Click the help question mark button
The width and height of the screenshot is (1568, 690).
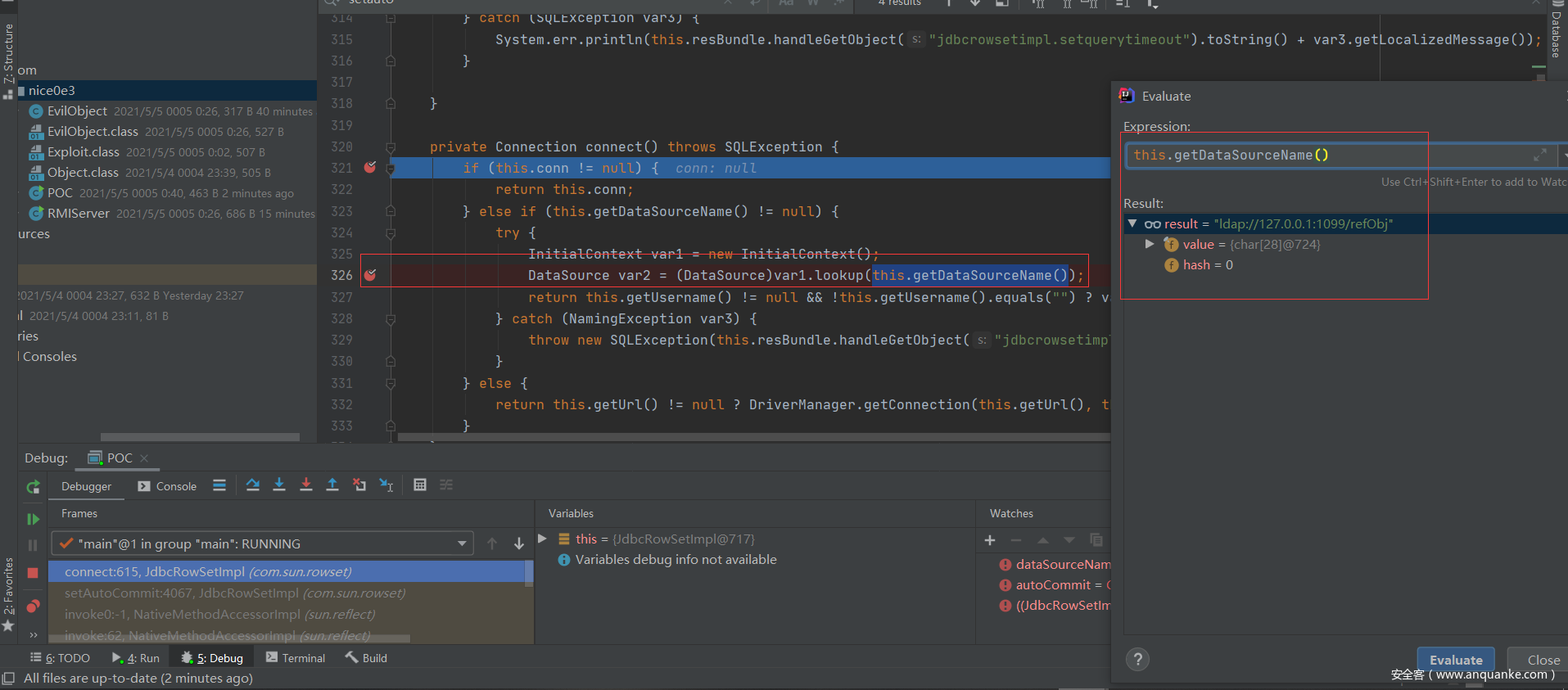pyautogui.click(x=1137, y=660)
